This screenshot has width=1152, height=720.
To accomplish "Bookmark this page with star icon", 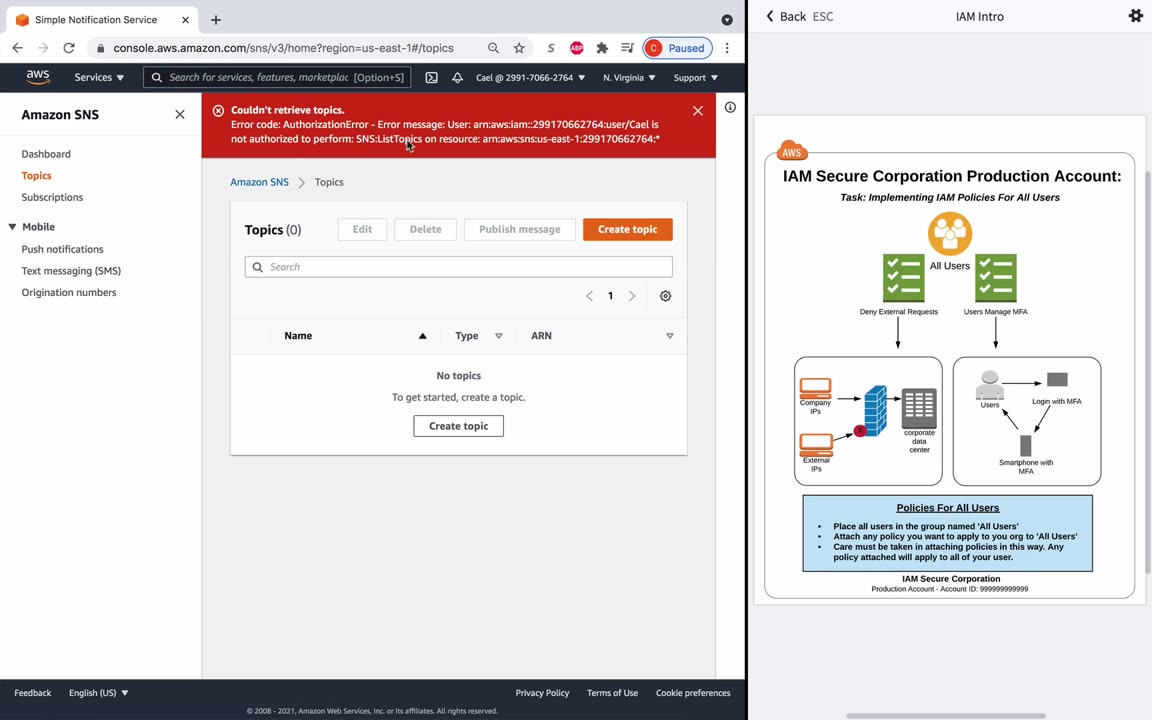I will (x=519, y=48).
